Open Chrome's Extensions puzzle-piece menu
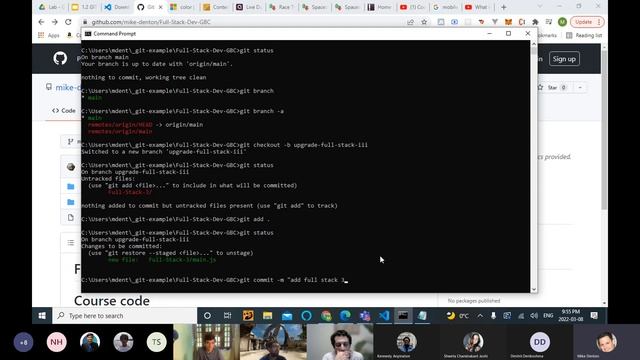Screen dimensions: 640x360 (x=535, y=22)
